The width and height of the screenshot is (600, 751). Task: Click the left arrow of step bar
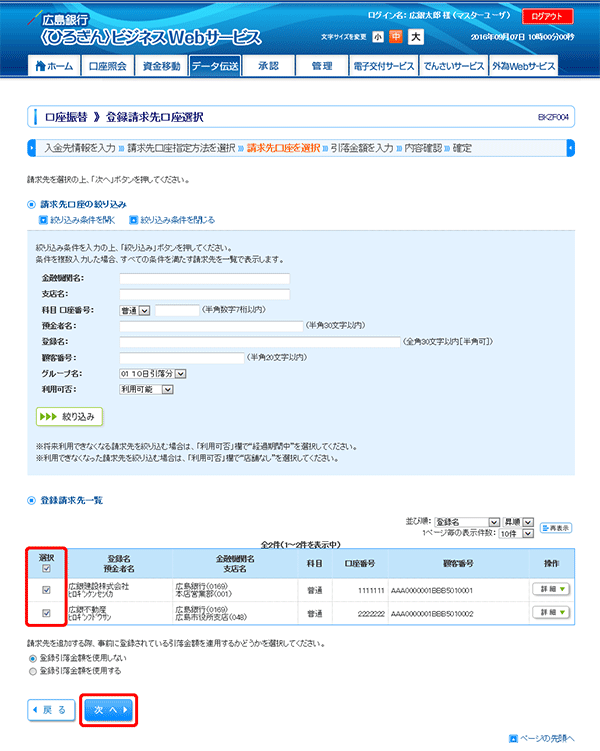pyautogui.click(x=32, y=148)
